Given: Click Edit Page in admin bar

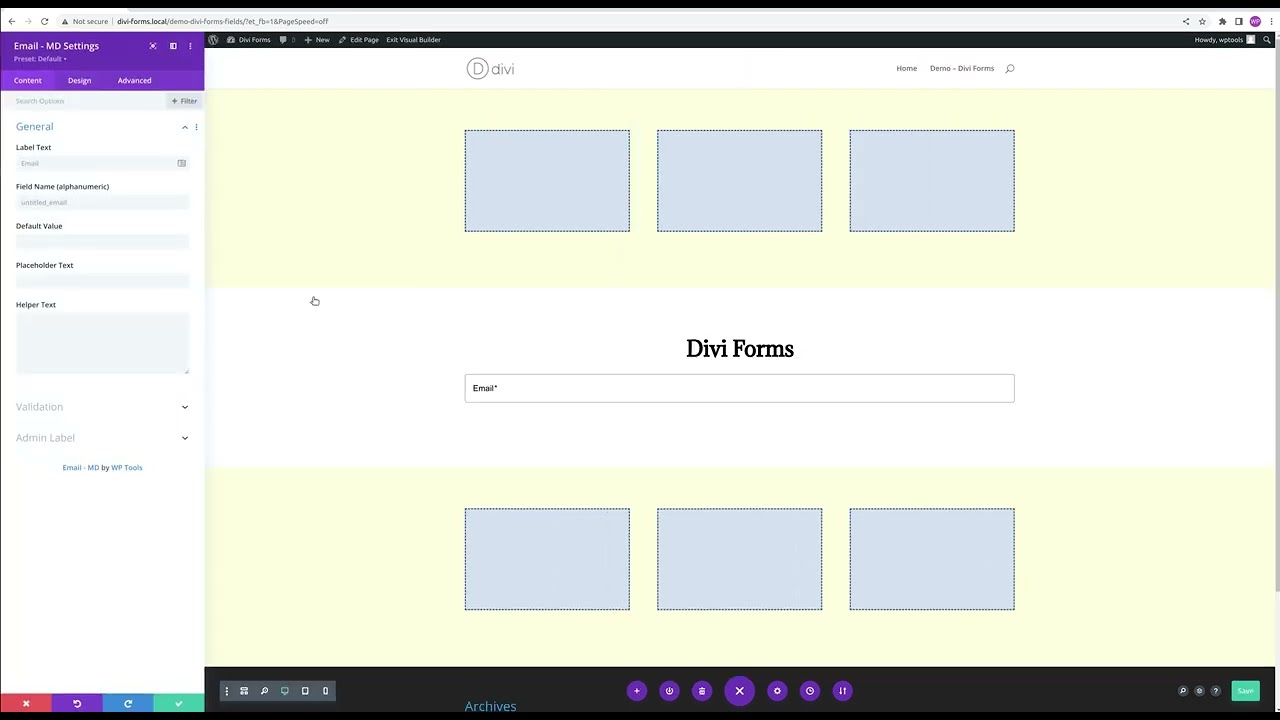Looking at the screenshot, I should click(358, 40).
